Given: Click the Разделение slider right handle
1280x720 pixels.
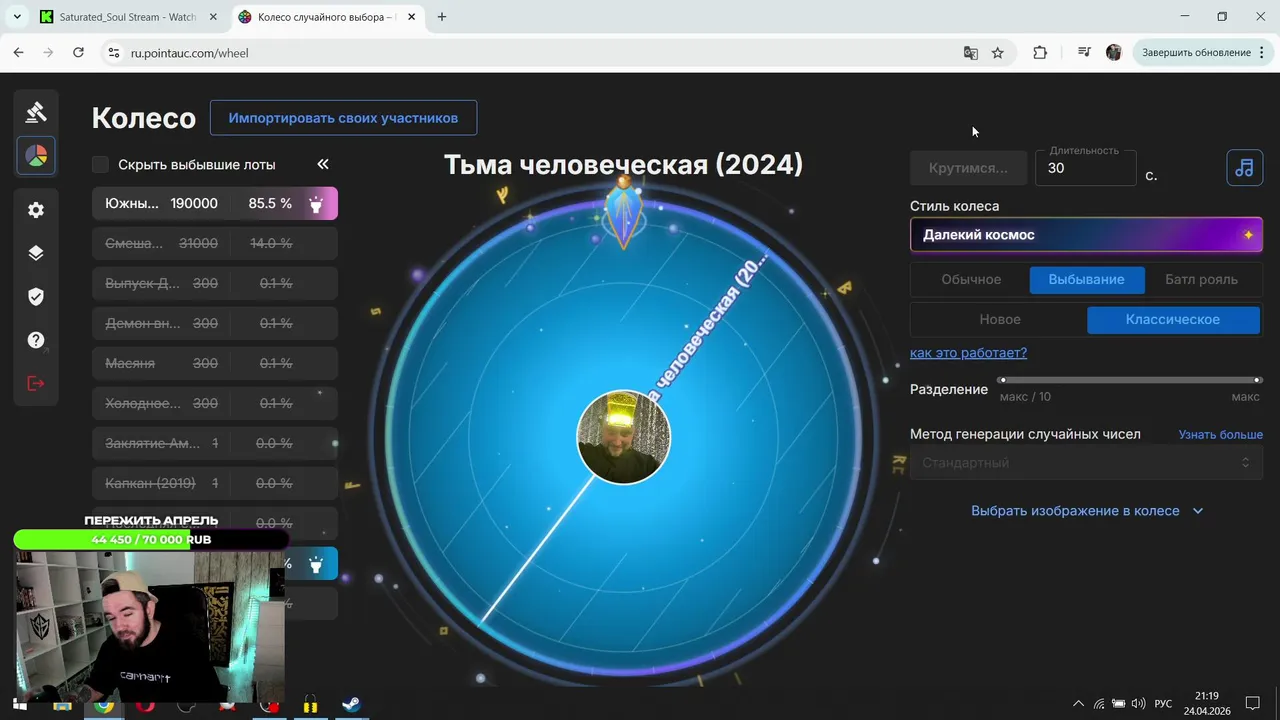Looking at the screenshot, I should [x=1258, y=380].
